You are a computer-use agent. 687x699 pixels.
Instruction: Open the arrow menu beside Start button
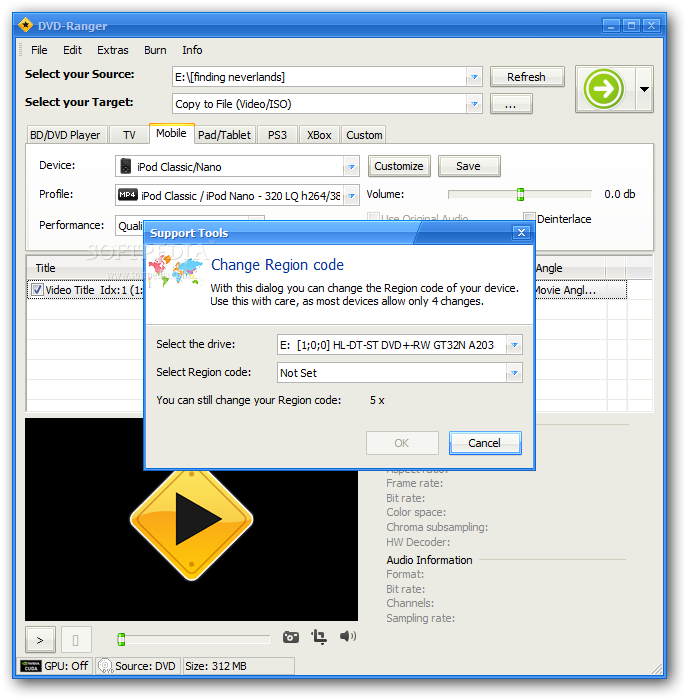click(644, 89)
